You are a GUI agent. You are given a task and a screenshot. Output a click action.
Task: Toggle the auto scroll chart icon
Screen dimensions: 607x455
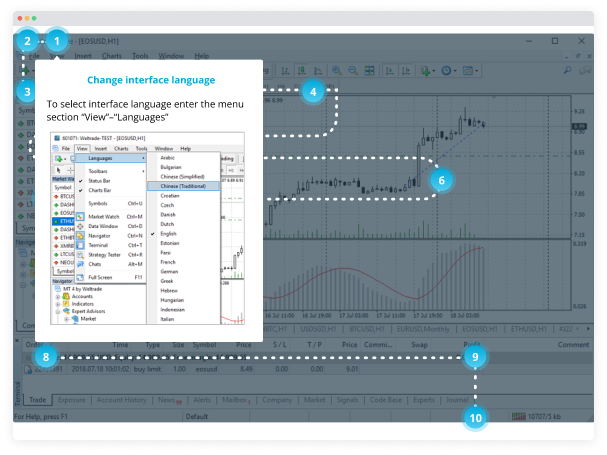(389, 70)
